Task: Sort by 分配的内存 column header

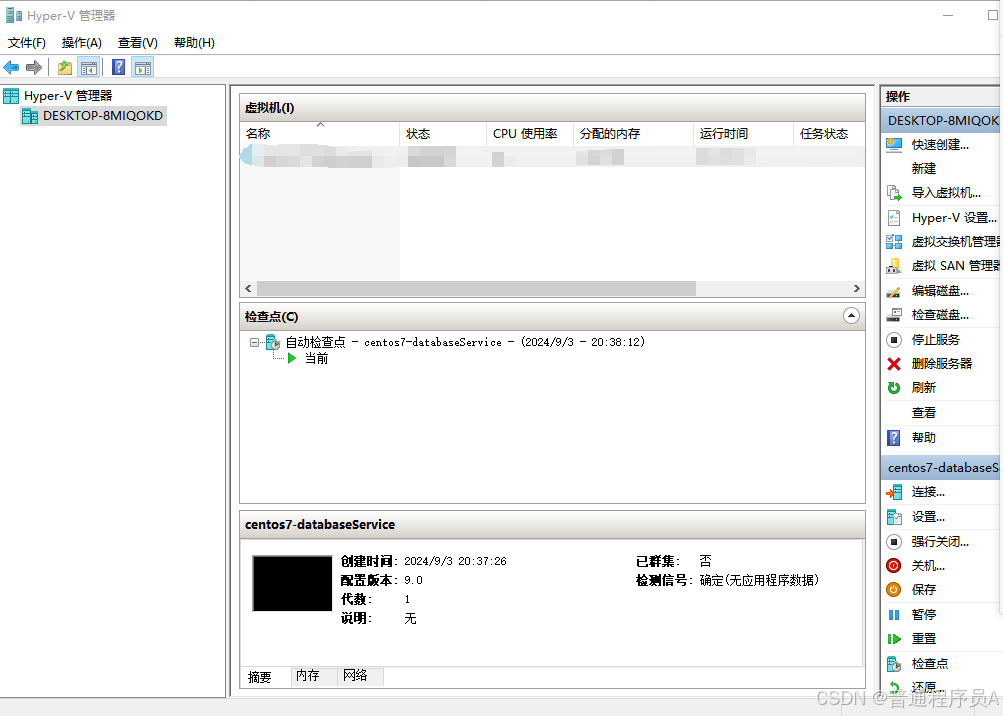Action: pos(633,134)
